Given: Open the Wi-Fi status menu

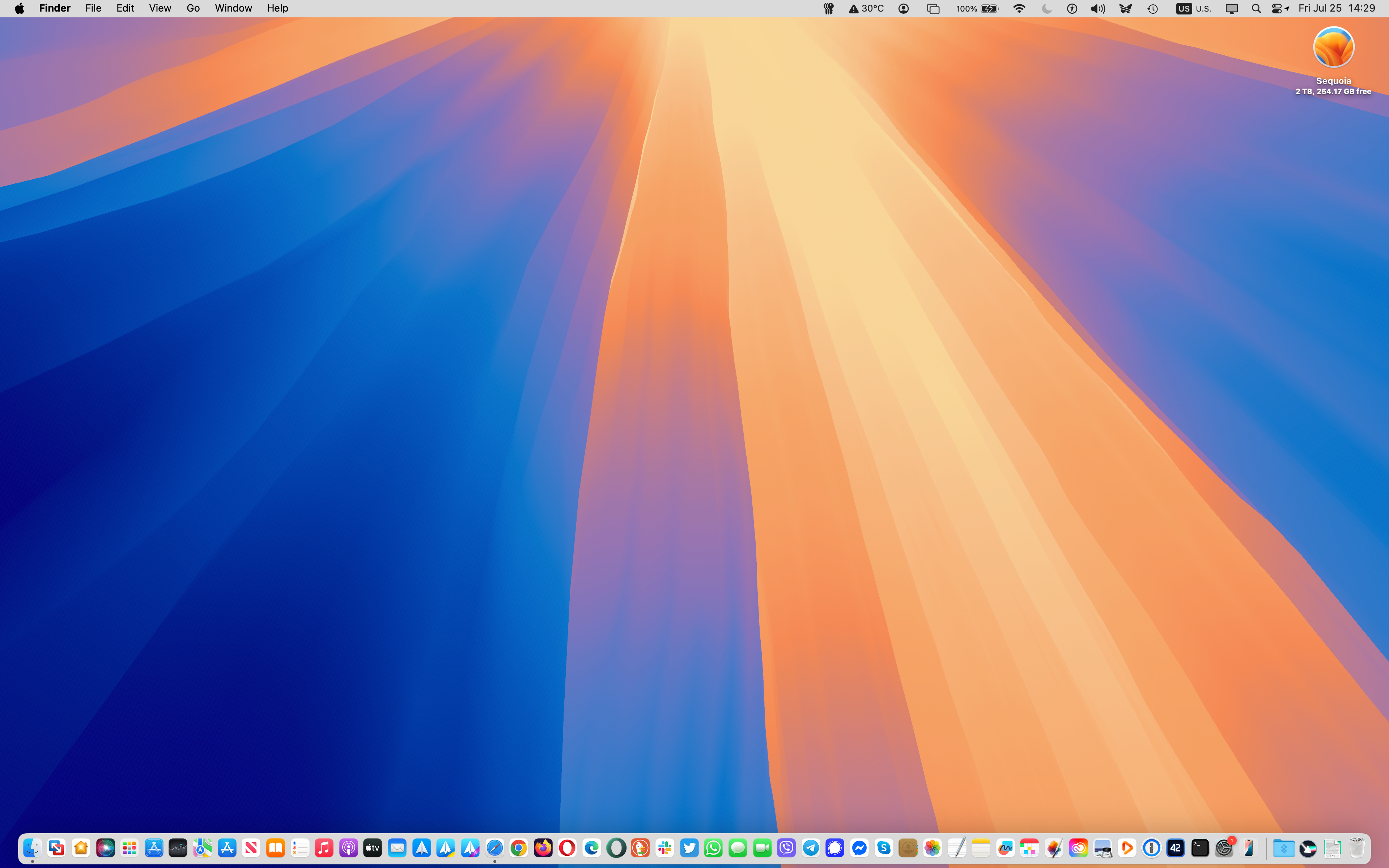Looking at the screenshot, I should (x=1019, y=9).
